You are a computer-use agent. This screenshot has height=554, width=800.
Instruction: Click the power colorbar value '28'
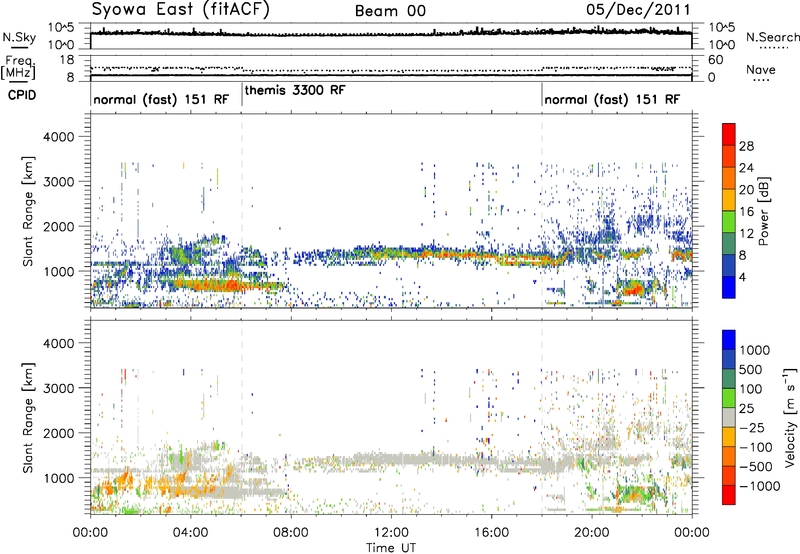(x=746, y=146)
